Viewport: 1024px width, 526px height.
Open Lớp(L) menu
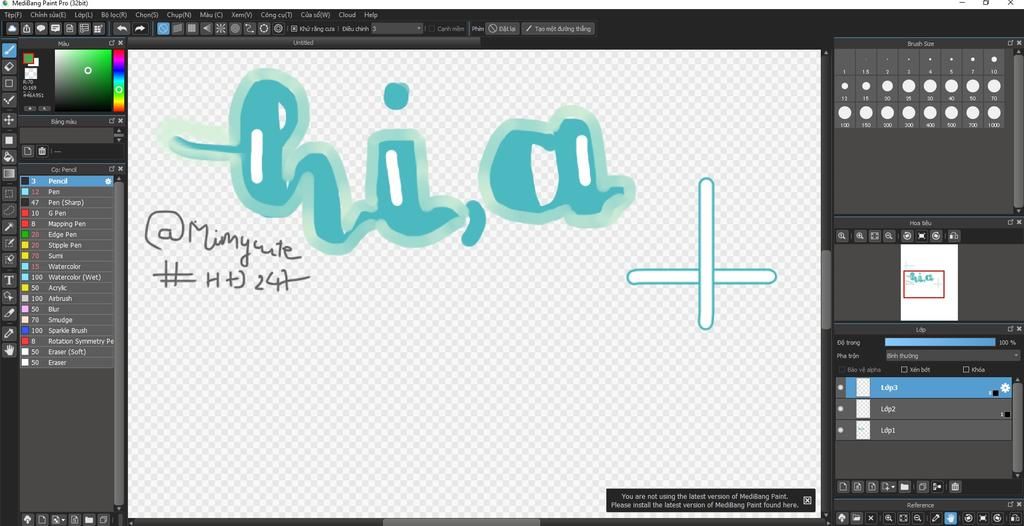click(x=84, y=14)
